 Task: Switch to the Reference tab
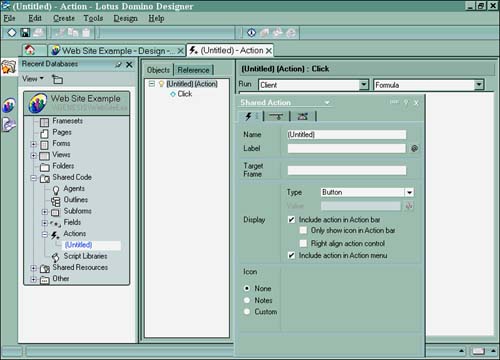pyautogui.click(x=193, y=70)
